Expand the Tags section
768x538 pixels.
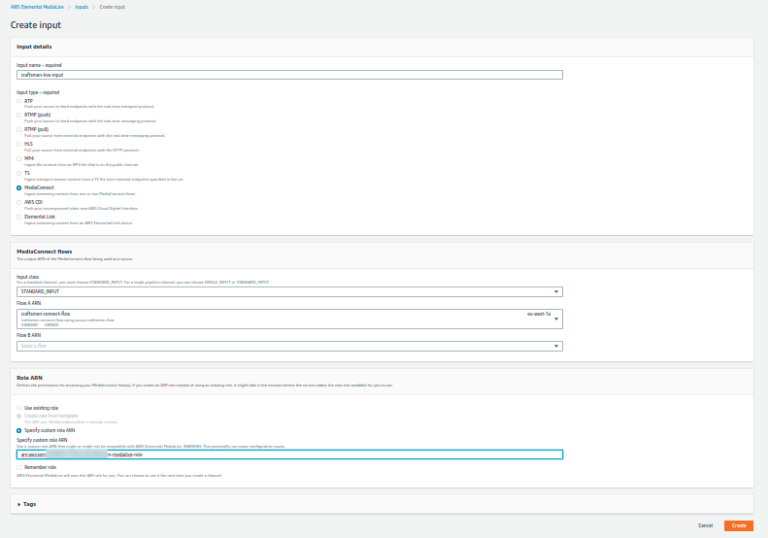tap(28, 503)
